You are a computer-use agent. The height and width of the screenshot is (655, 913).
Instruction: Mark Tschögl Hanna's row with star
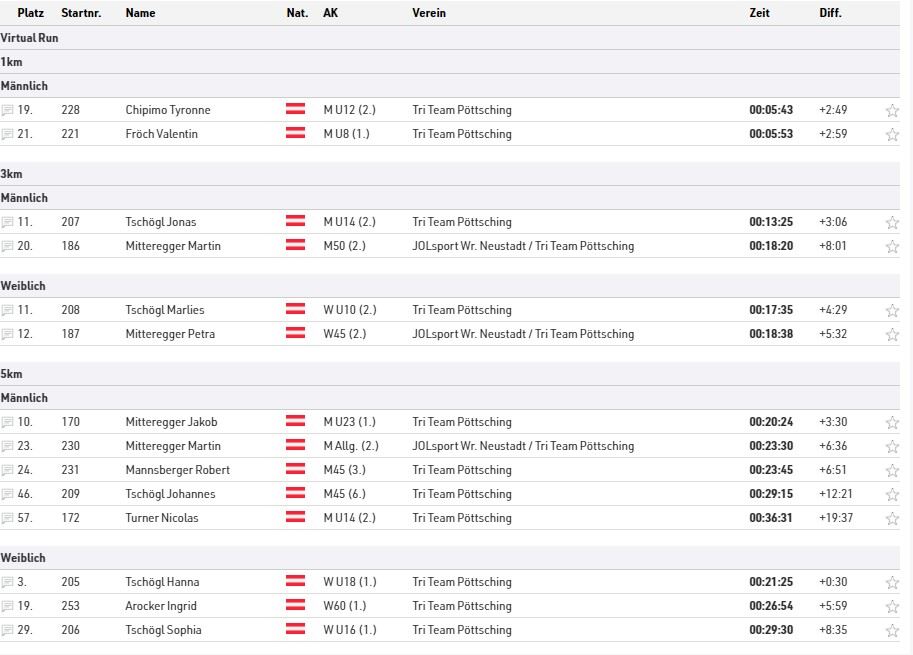point(892,582)
